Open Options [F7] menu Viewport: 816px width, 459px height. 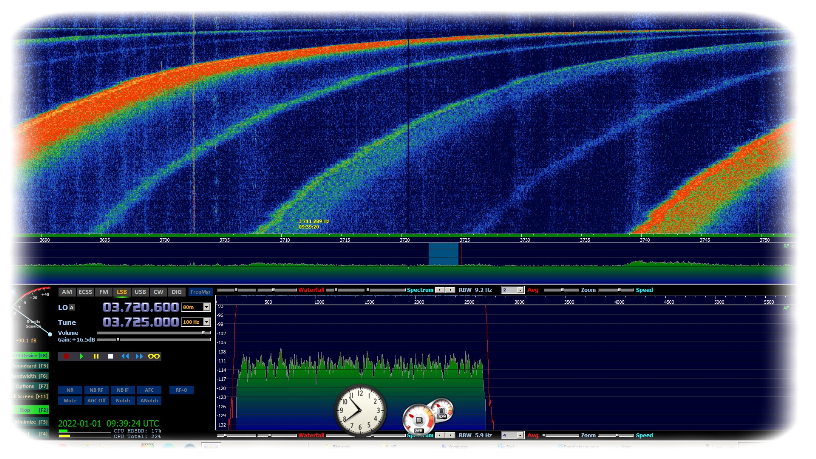(x=30, y=387)
